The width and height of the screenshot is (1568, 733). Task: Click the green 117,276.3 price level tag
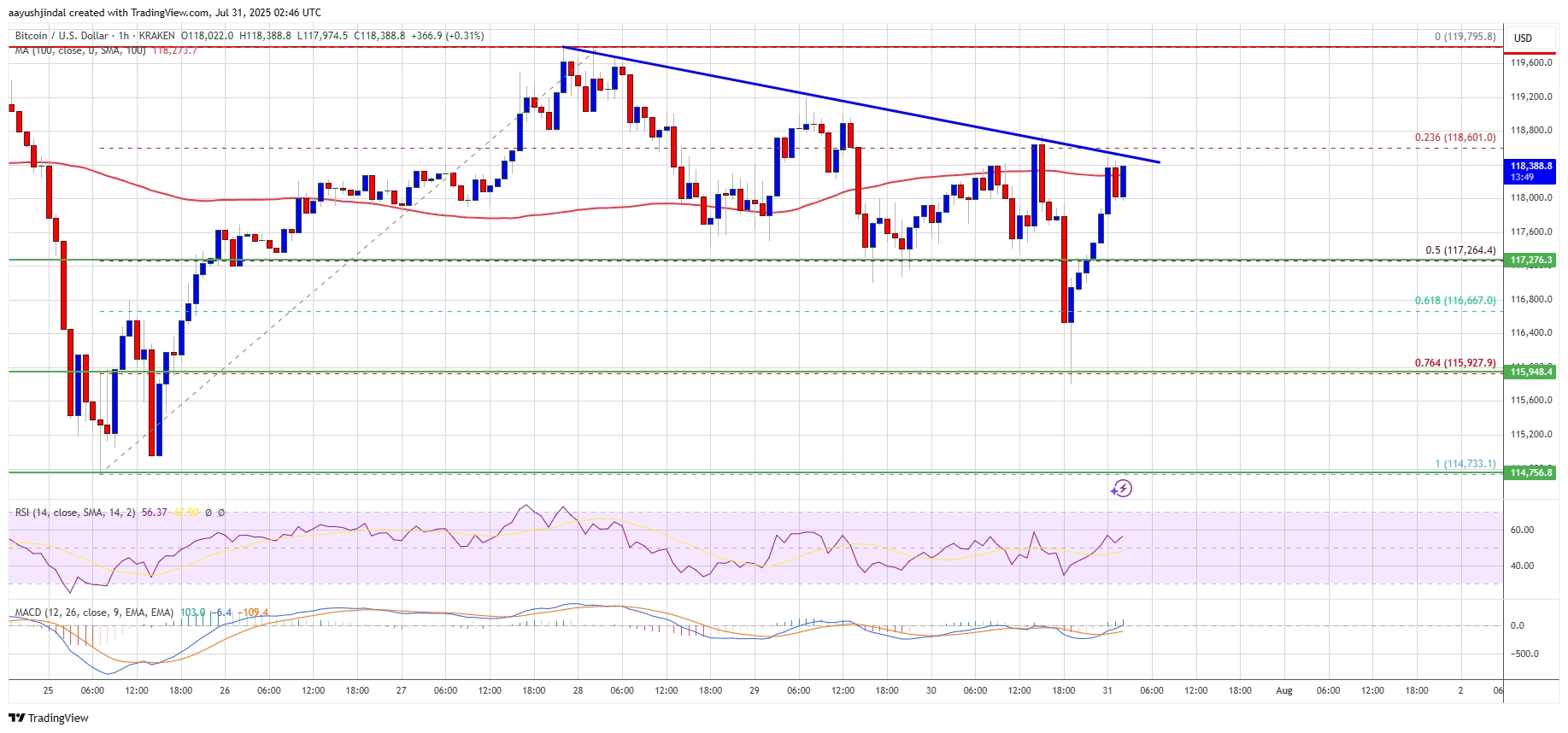(x=1530, y=260)
